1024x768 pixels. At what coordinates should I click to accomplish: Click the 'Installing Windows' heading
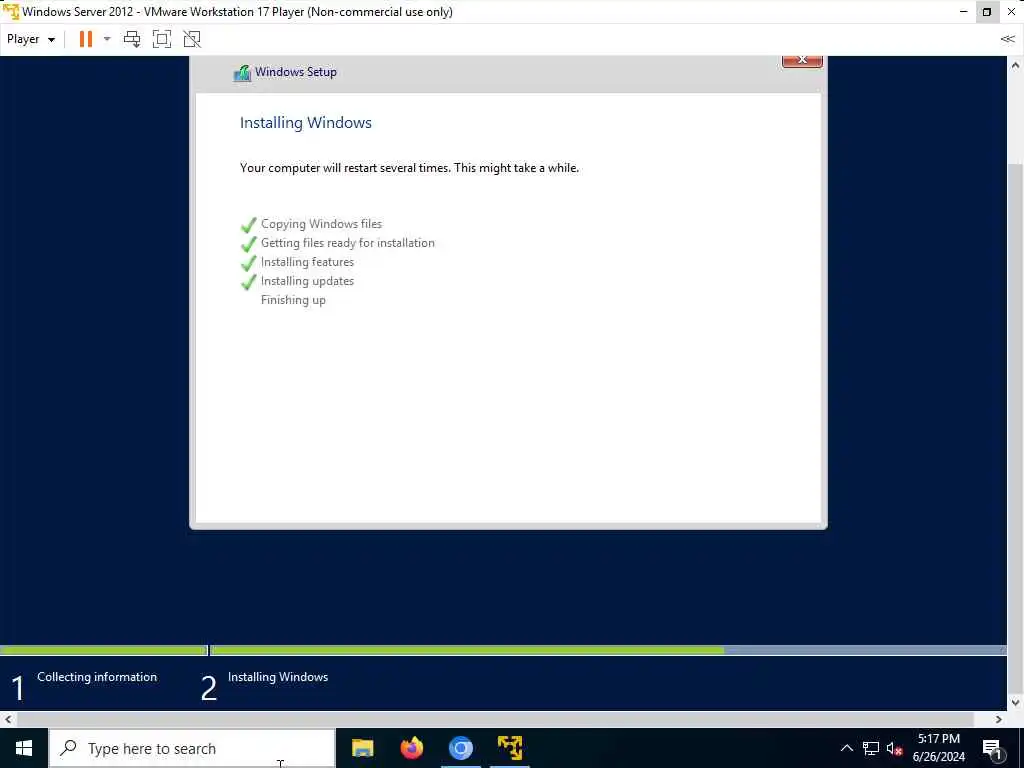coord(306,123)
